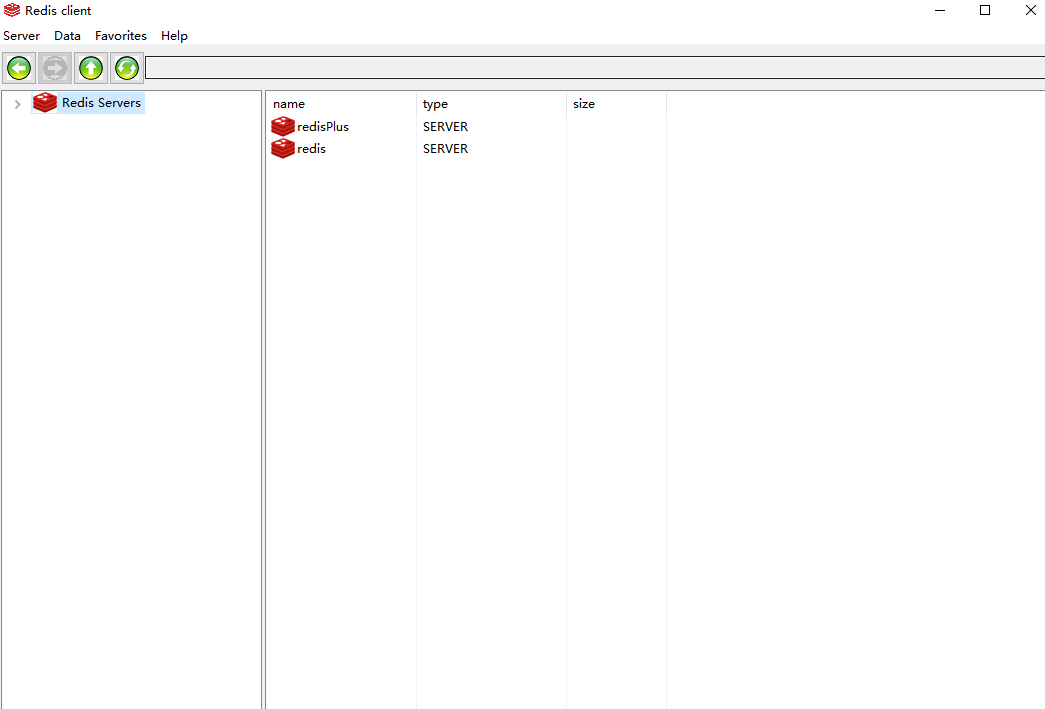Open the Help menu
The image size is (1045, 709).
174,35
